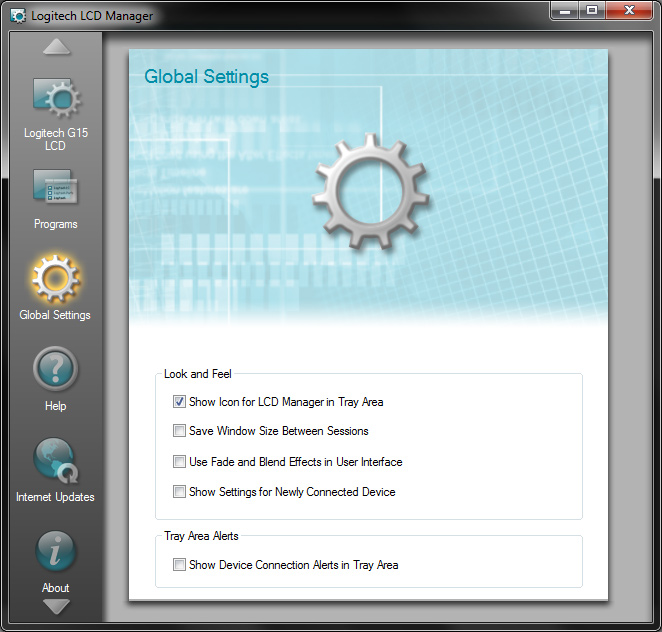Viewport: 662px width, 632px height.
Task: Click the Help label in sidebar
Action: [x=55, y=406]
